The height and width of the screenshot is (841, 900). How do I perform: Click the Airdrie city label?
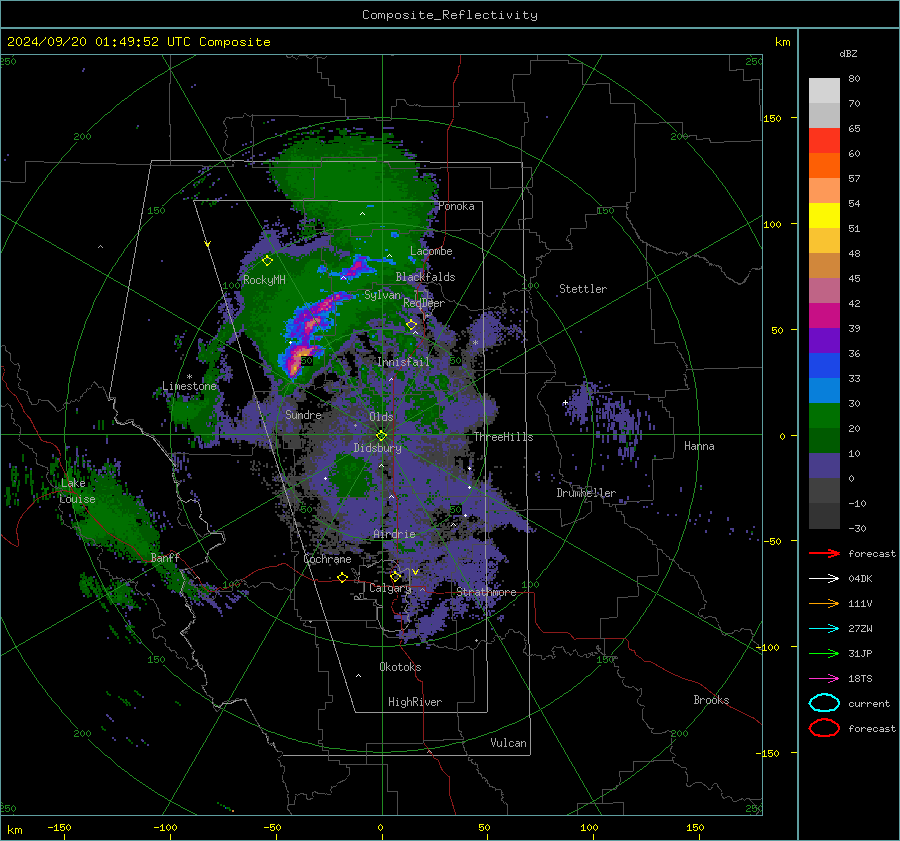(x=394, y=534)
